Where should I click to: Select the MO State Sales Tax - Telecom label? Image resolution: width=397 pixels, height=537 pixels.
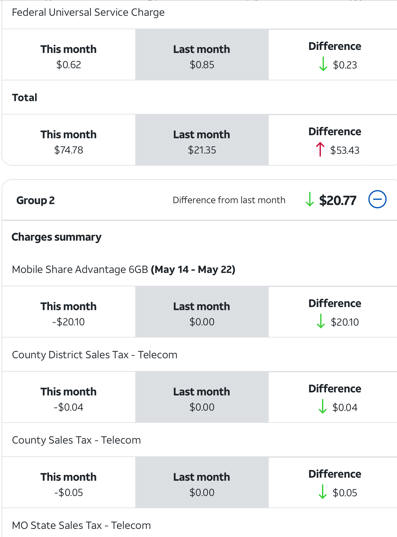point(81,525)
